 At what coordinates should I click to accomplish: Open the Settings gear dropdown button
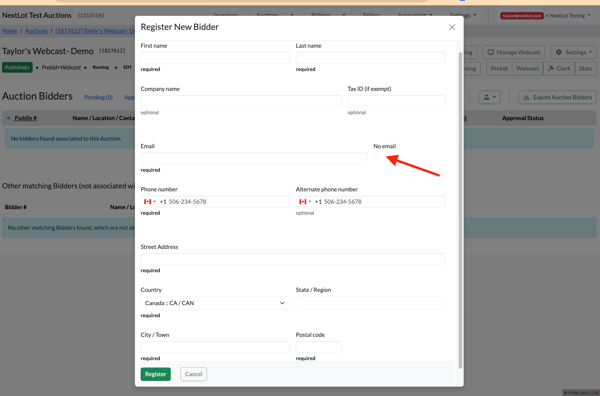pyautogui.click(x=573, y=52)
